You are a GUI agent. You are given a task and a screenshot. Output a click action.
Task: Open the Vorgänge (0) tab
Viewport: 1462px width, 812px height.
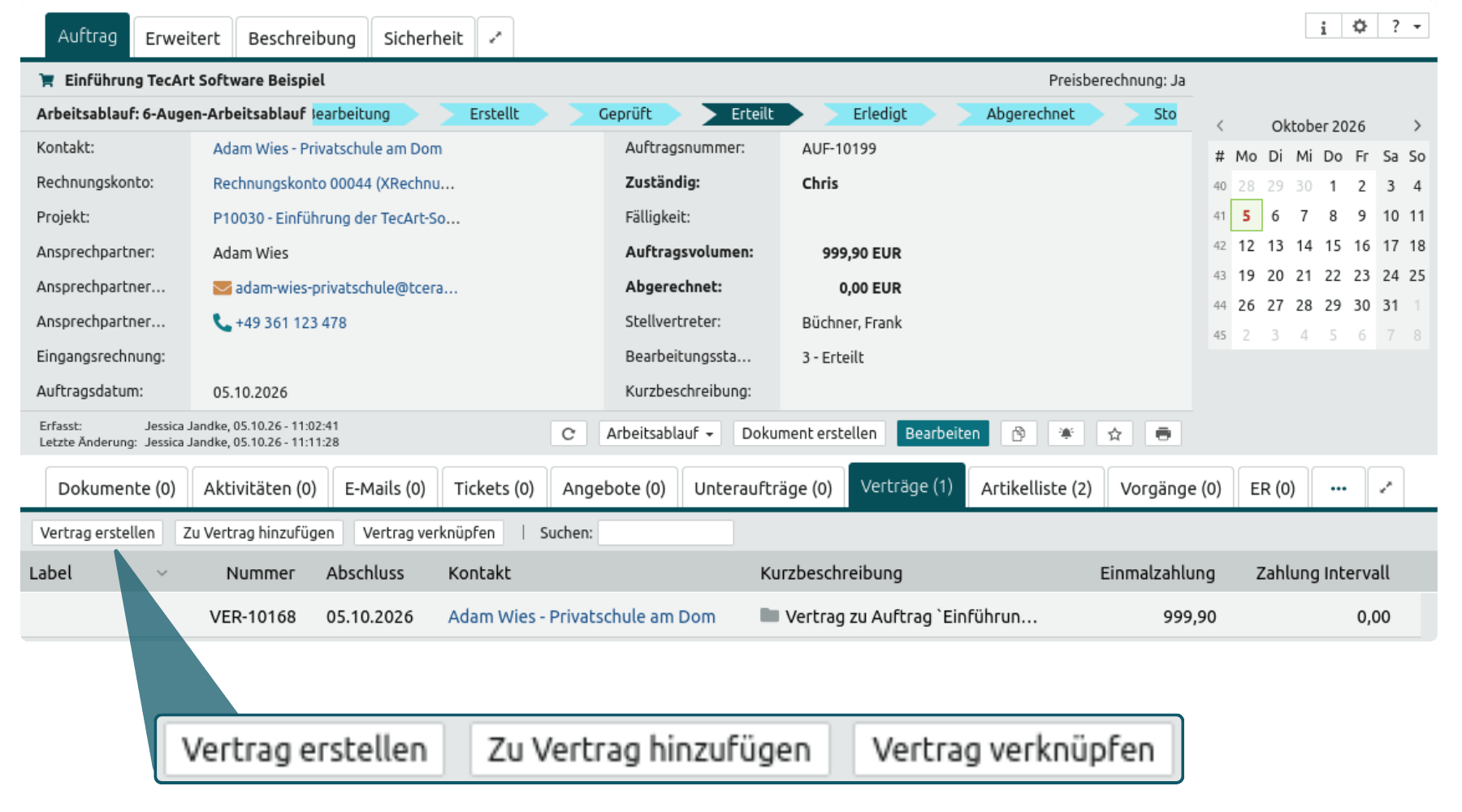[1170, 488]
